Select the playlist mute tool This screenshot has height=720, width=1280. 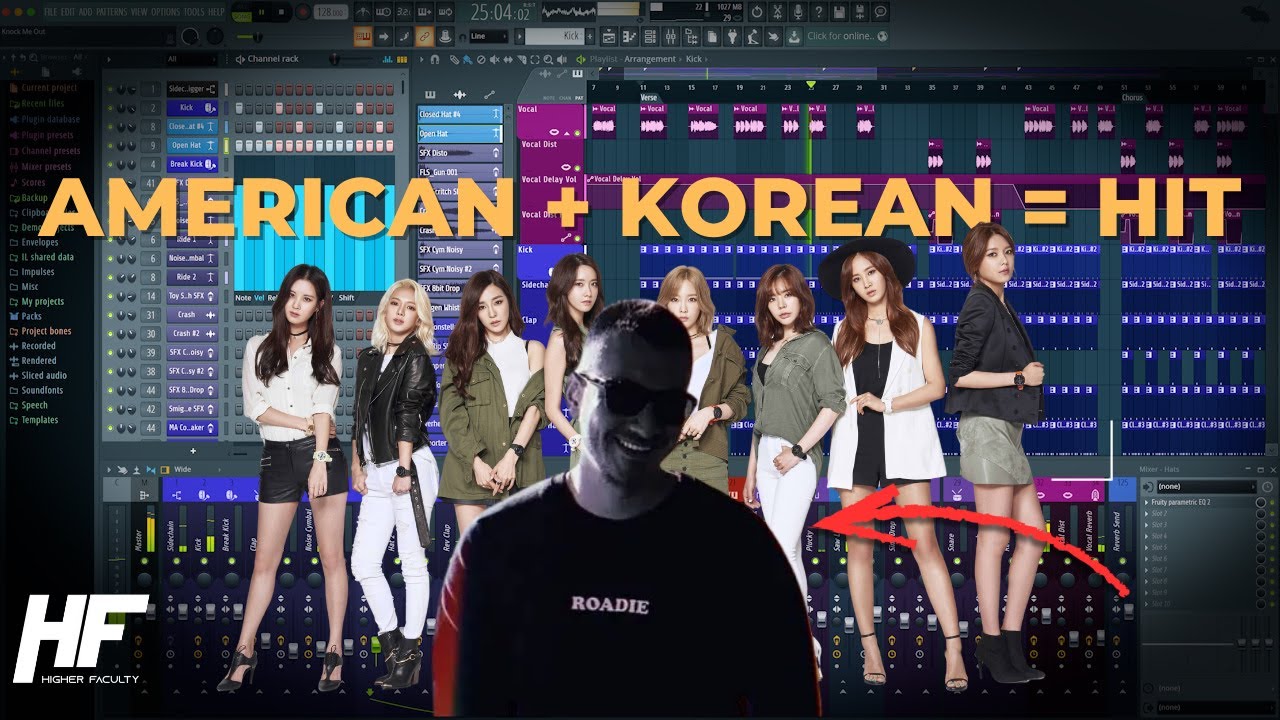click(494, 59)
